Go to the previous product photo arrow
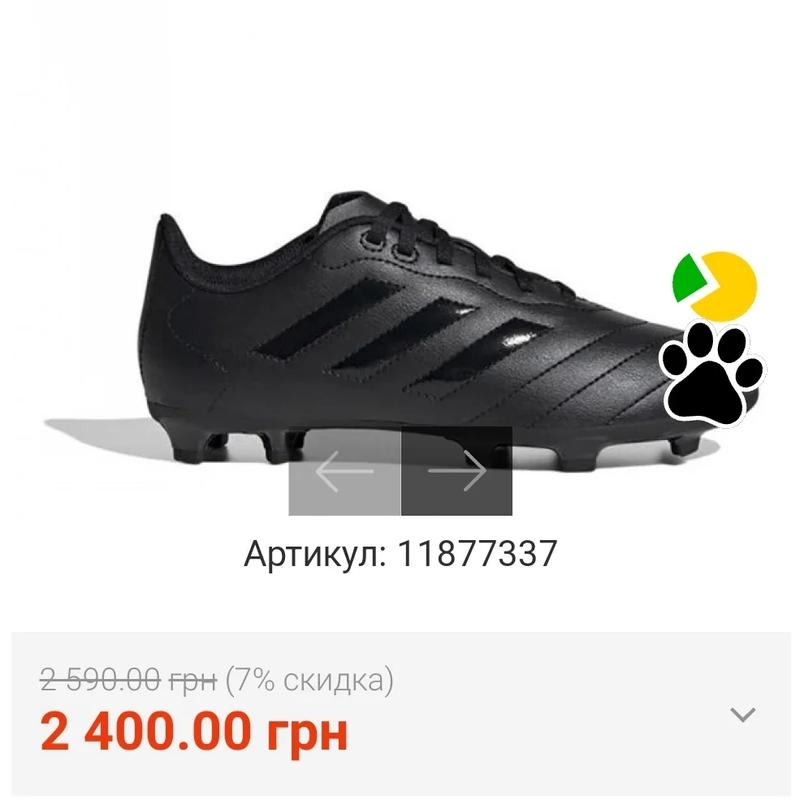This screenshot has height=800, width=800. click(344, 470)
